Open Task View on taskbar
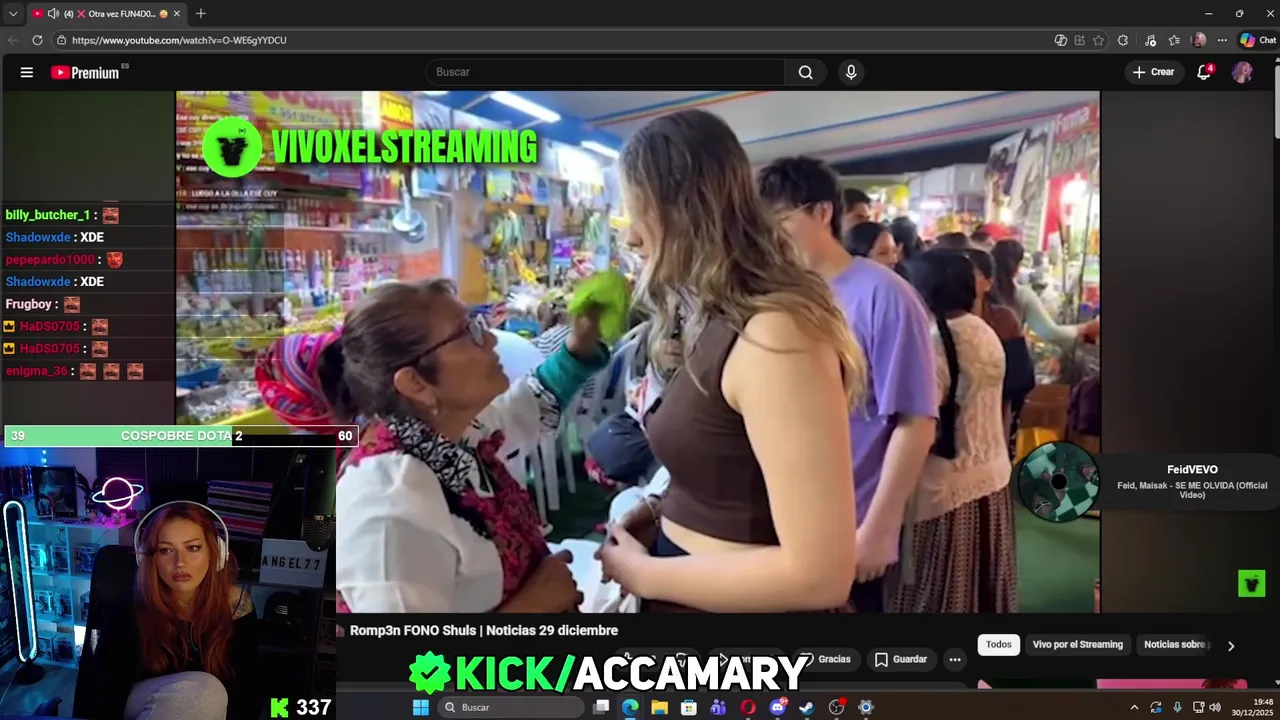This screenshot has height=720, width=1280. pos(601,707)
